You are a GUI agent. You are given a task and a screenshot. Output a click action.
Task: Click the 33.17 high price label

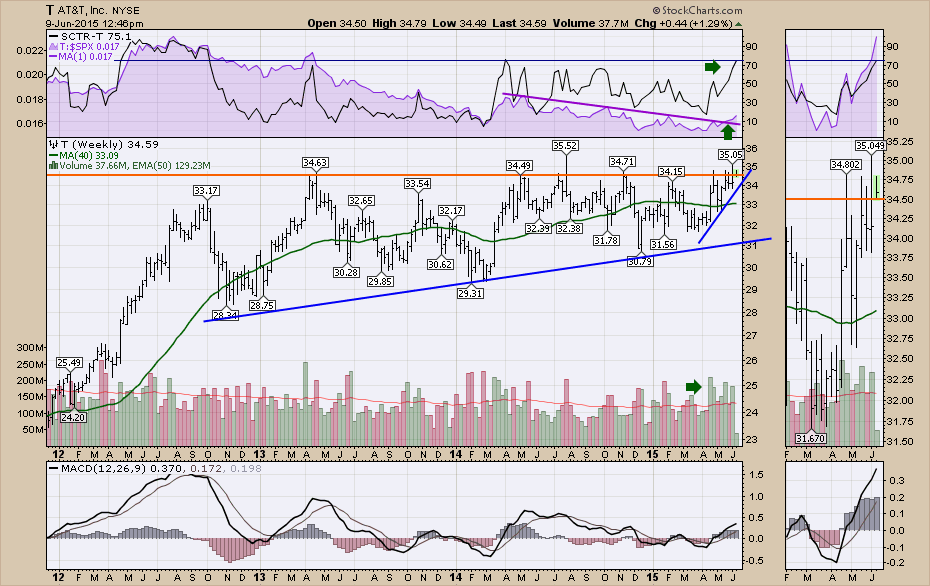(206, 190)
